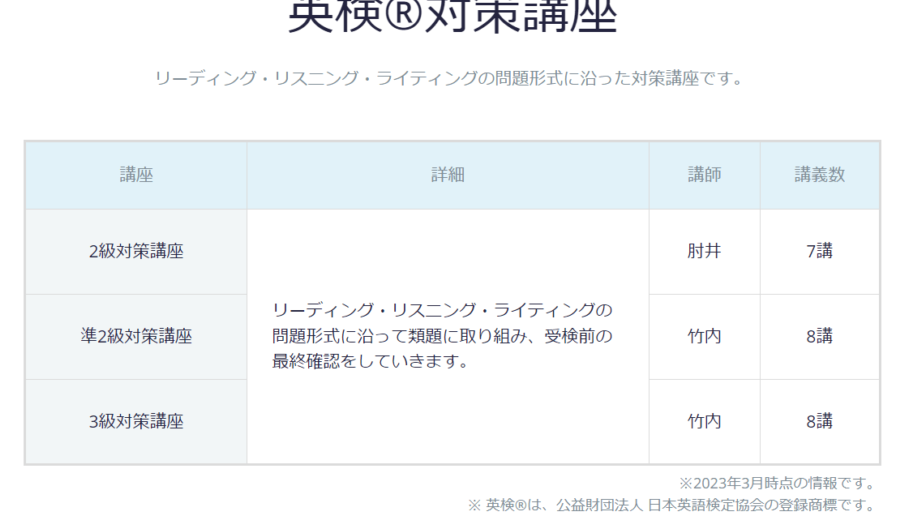Click the 2級対策講座 row label
Screen dimensions: 921x516
click(136, 252)
